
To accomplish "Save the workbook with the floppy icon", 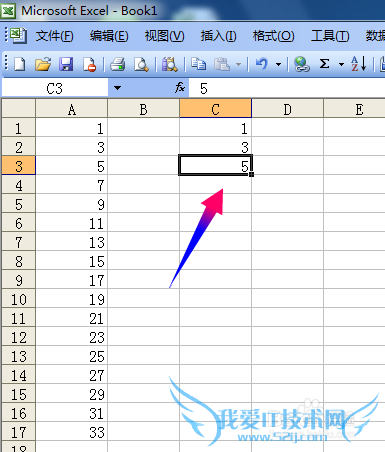I will pos(66,64).
